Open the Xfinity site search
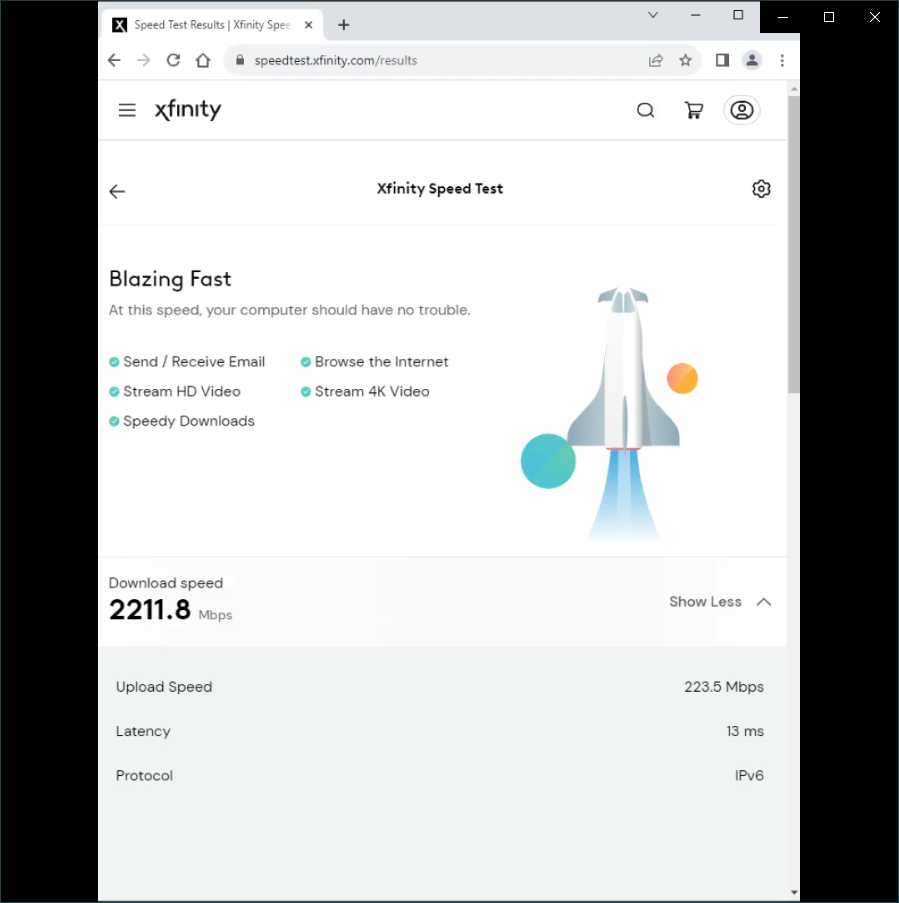 pyautogui.click(x=646, y=110)
